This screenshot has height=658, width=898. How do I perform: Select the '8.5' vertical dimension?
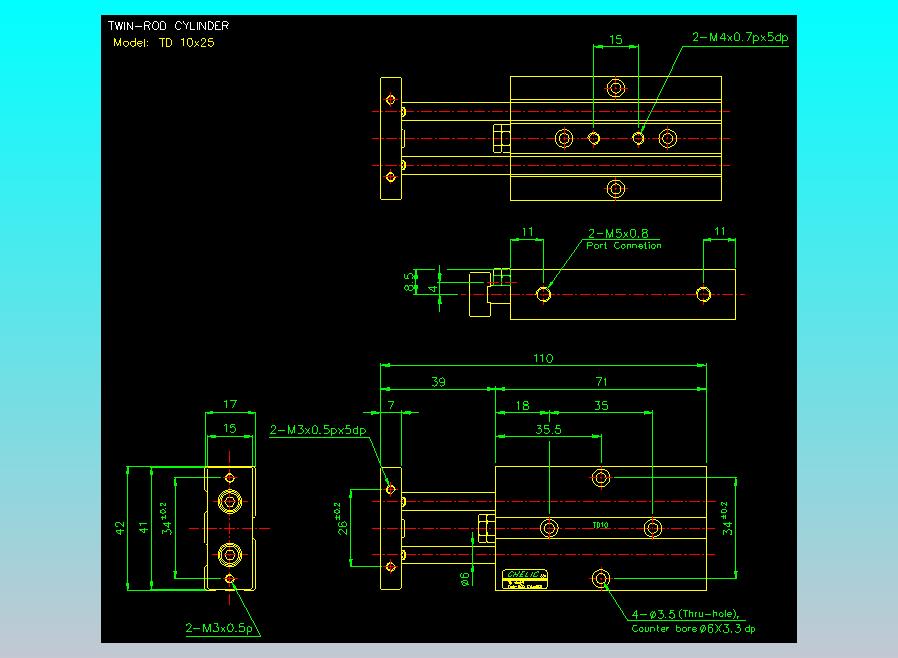tap(408, 282)
